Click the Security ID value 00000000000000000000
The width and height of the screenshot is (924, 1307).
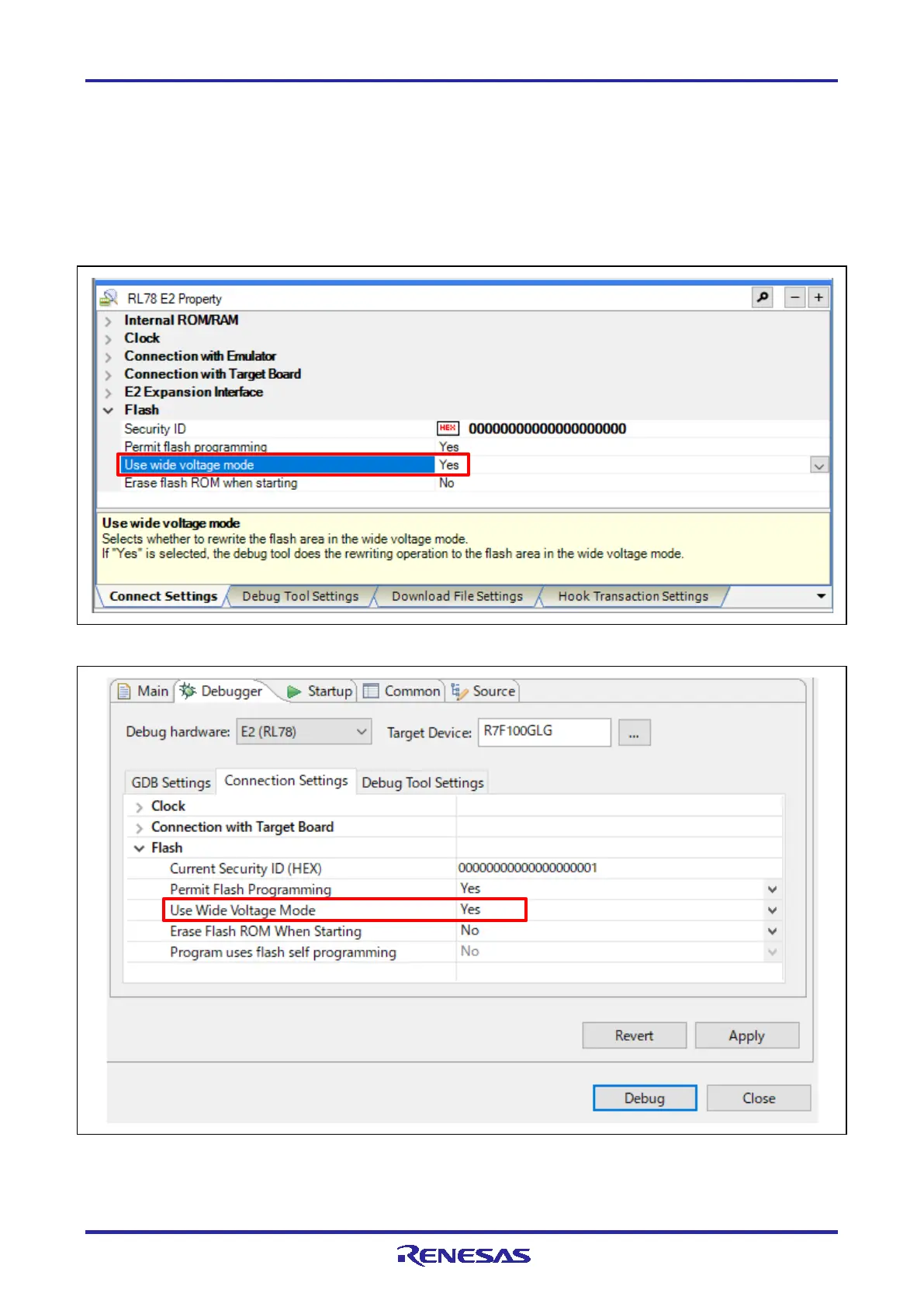tap(547, 428)
